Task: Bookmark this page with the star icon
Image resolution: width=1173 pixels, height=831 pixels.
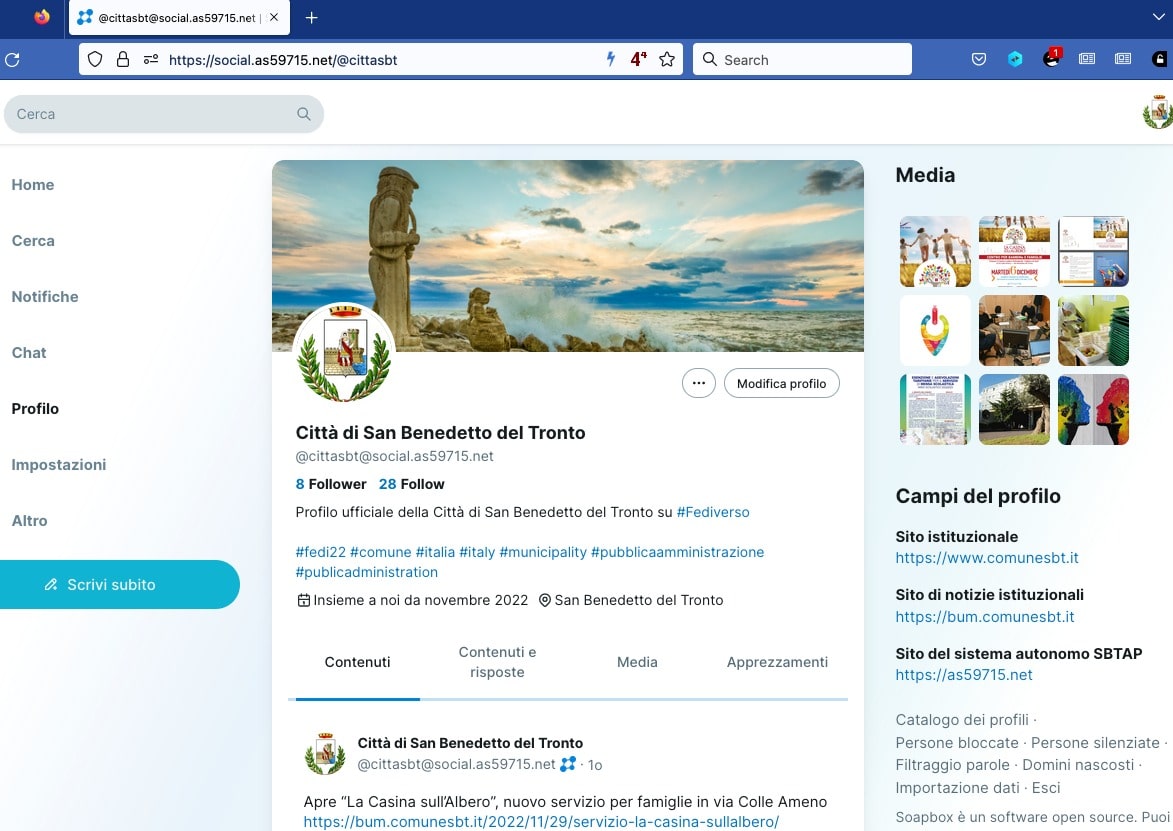Action: click(x=667, y=60)
